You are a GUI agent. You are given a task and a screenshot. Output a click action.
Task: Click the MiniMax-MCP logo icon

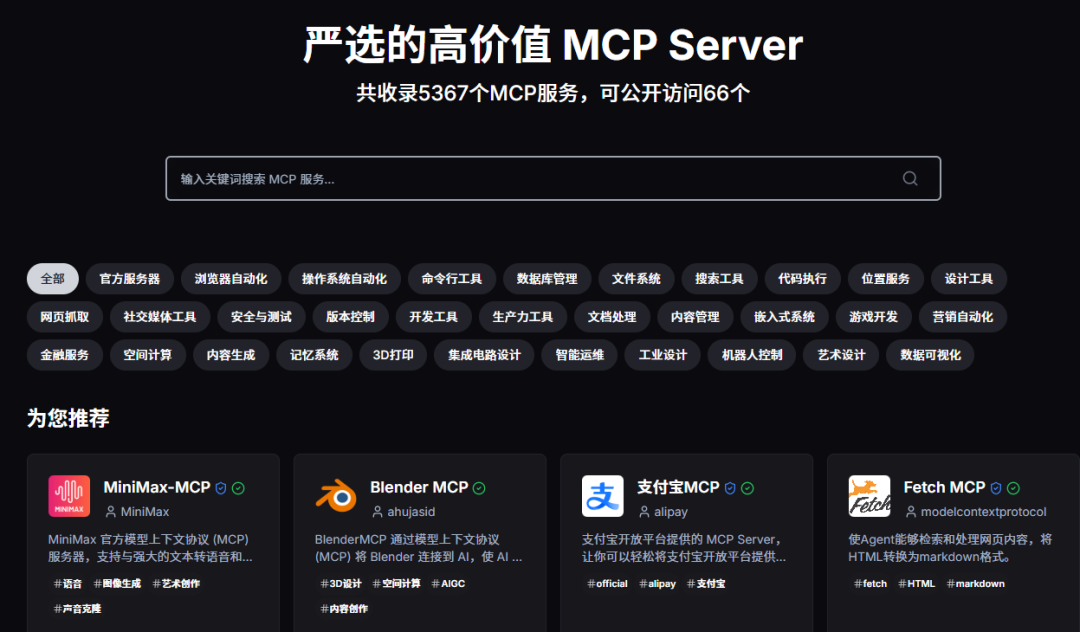(x=69, y=496)
